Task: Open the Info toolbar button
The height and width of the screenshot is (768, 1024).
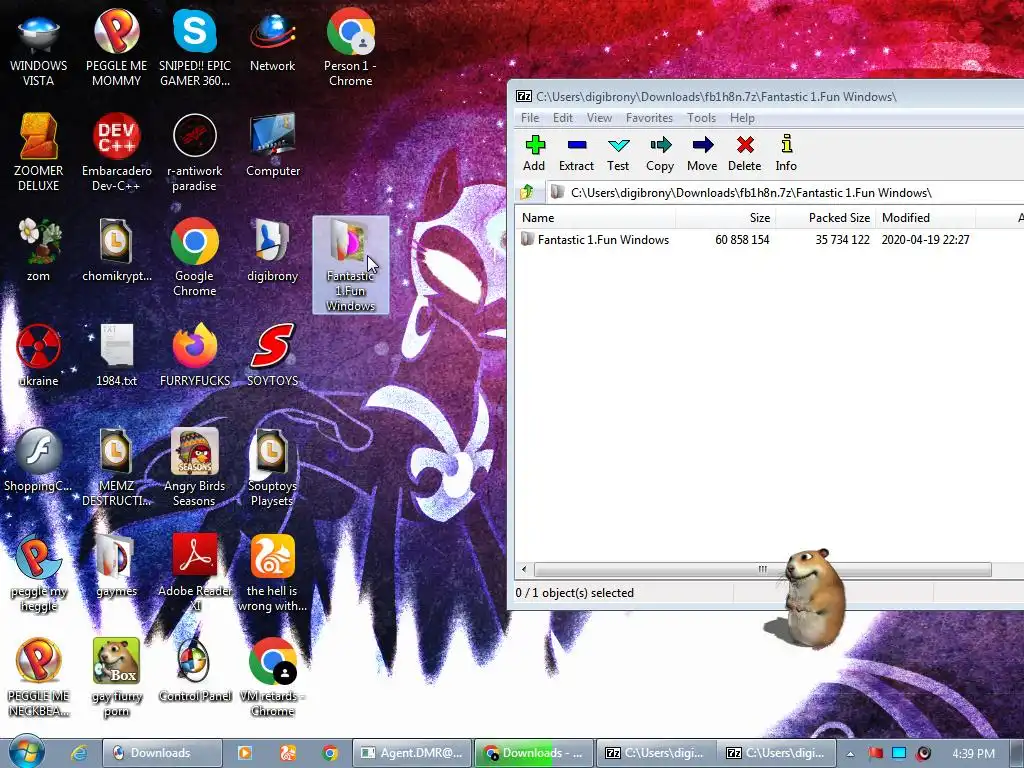Action: point(786,153)
